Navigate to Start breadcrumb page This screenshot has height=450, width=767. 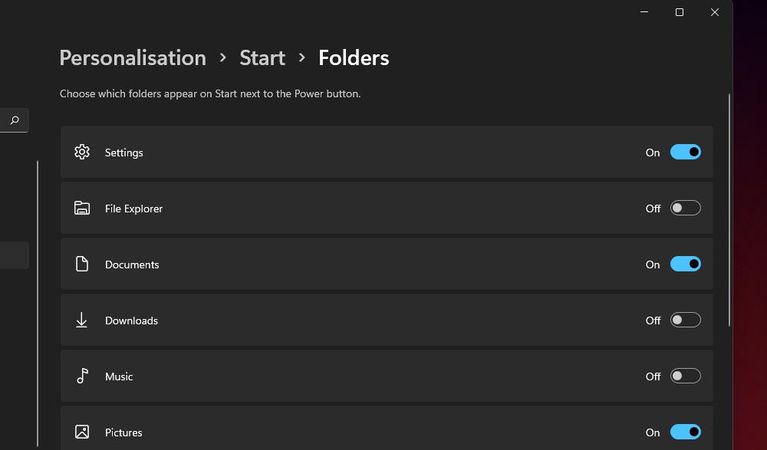pyautogui.click(x=262, y=58)
